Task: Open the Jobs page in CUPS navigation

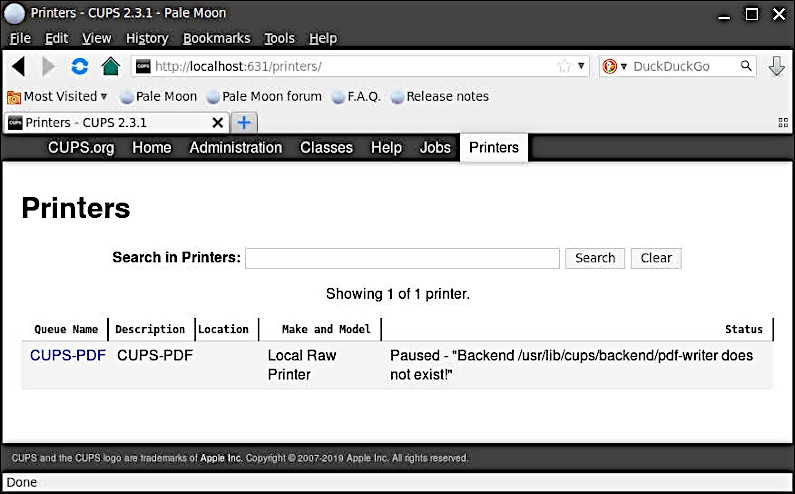Action: coord(435,148)
